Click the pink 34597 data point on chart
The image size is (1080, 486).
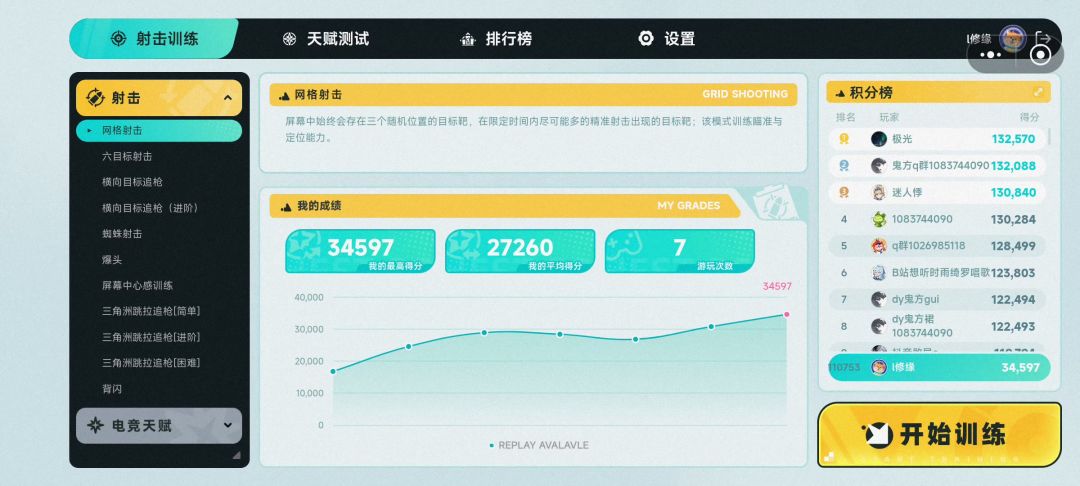(x=786, y=314)
